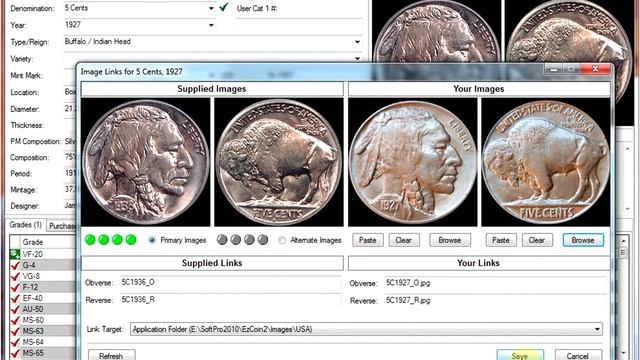640x360 pixels.
Task: Click Paste under your obverse image
Action: (367, 240)
